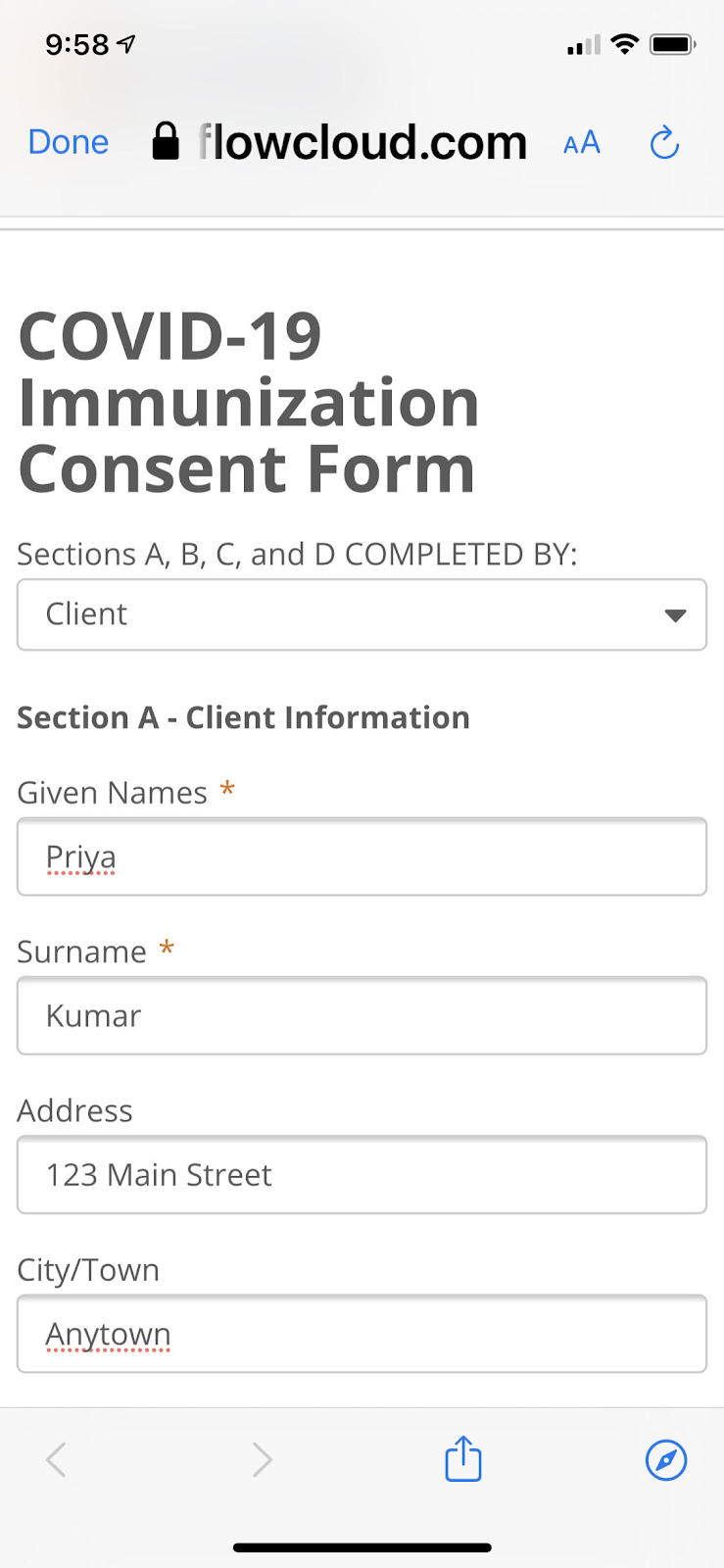Open page in Safari via compass icon
The width and height of the screenshot is (724, 1568).
click(x=666, y=1459)
